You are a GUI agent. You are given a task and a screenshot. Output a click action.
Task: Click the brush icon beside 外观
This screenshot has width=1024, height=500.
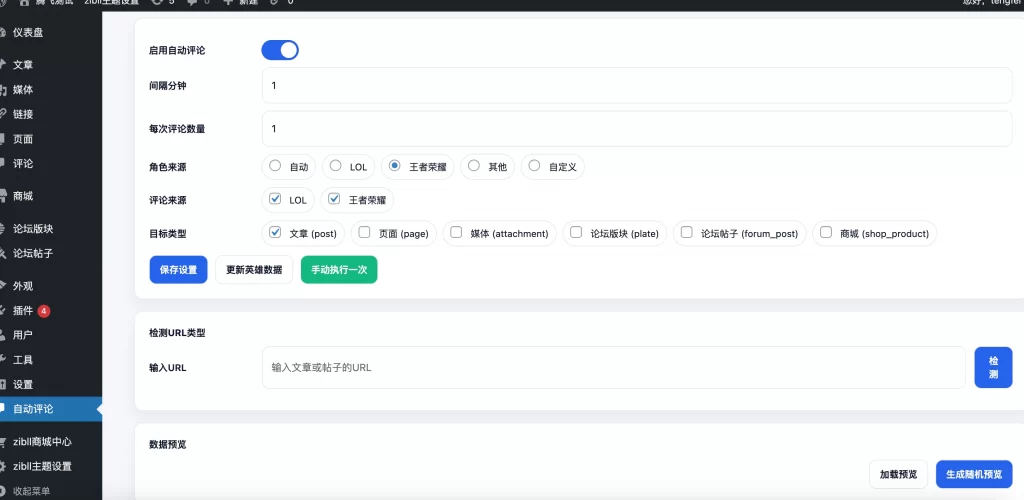(x=4, y=286)
